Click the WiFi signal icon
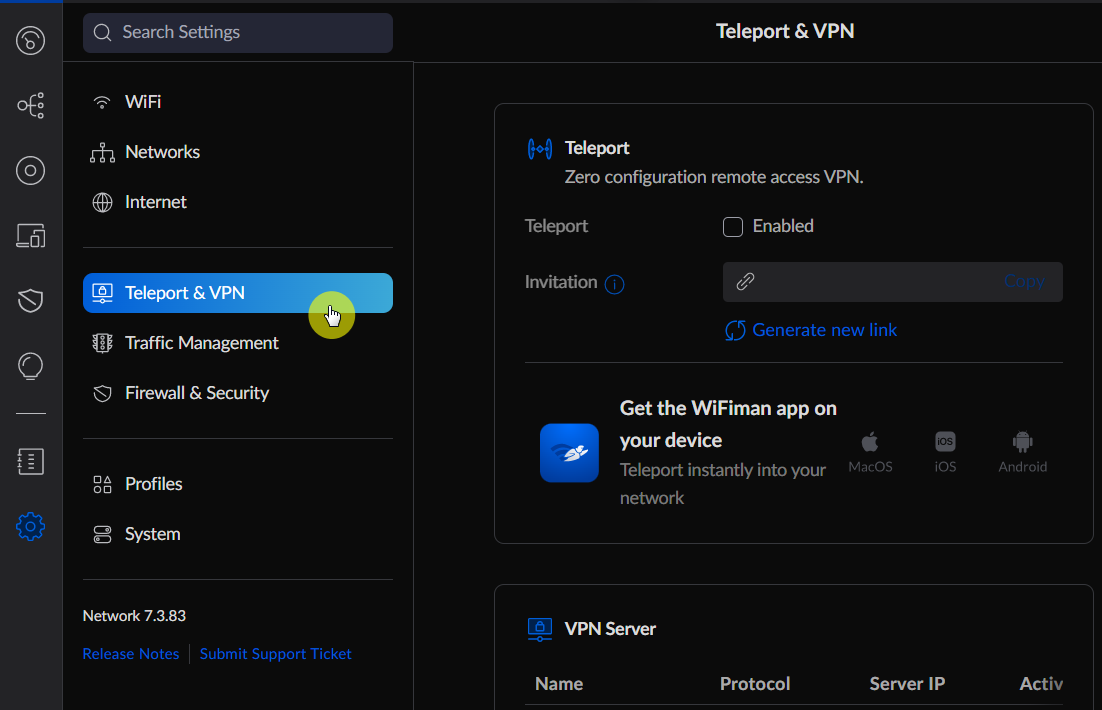Viewport: 1102px width, 710px height. click(102, 102)
